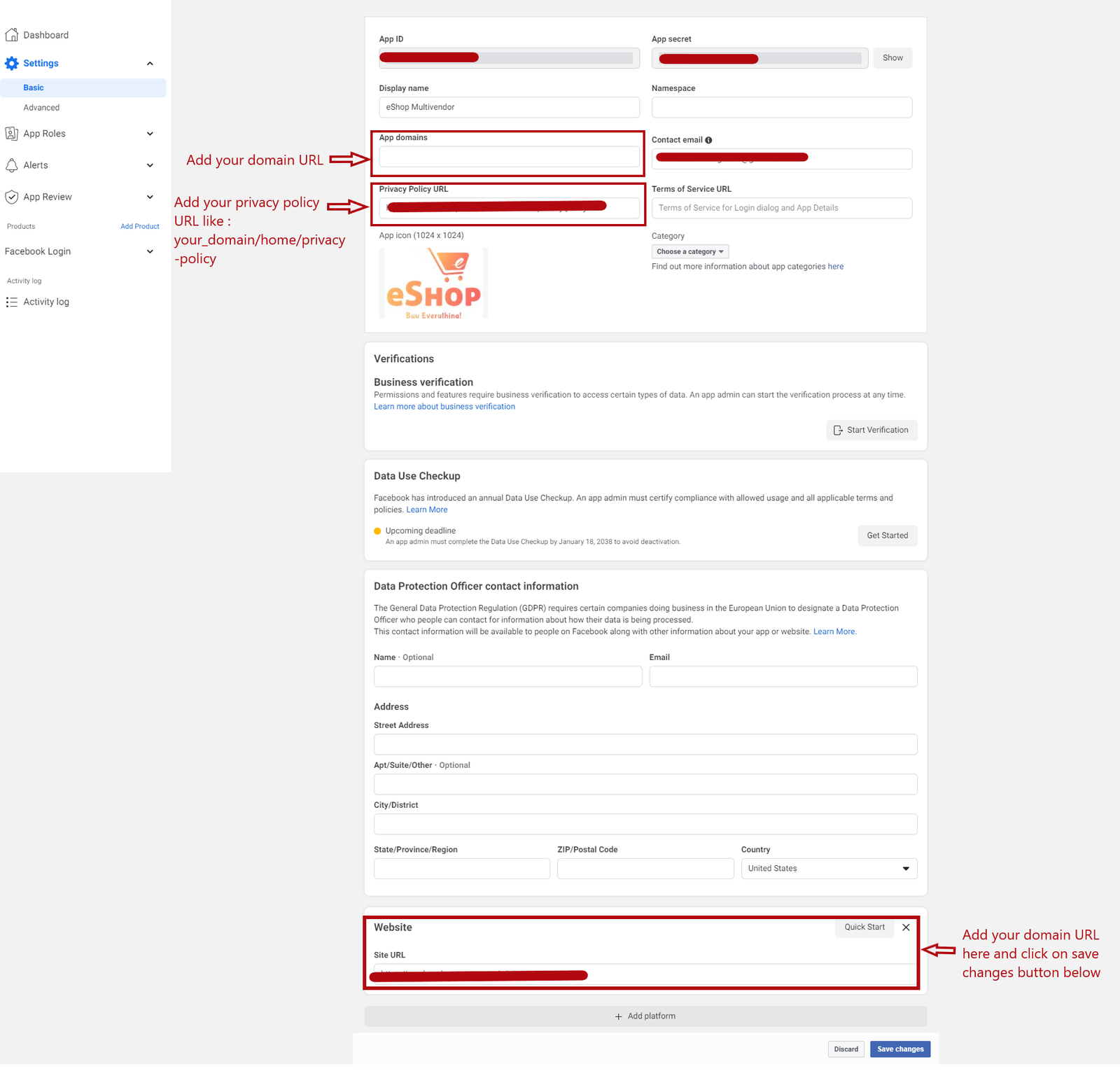Select the Basic settings item
This screenshot has width=1120, height=1071.
[x=83, y=87]
